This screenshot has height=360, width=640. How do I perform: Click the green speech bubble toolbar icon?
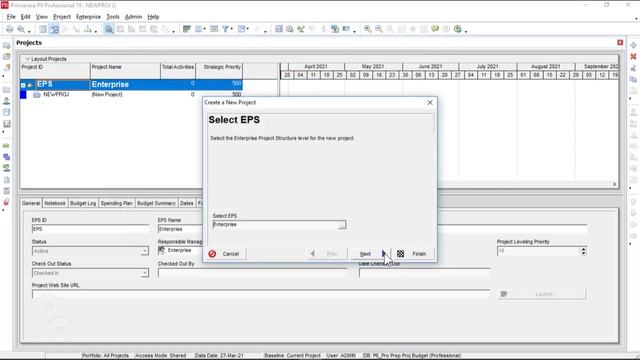[435, 29]
